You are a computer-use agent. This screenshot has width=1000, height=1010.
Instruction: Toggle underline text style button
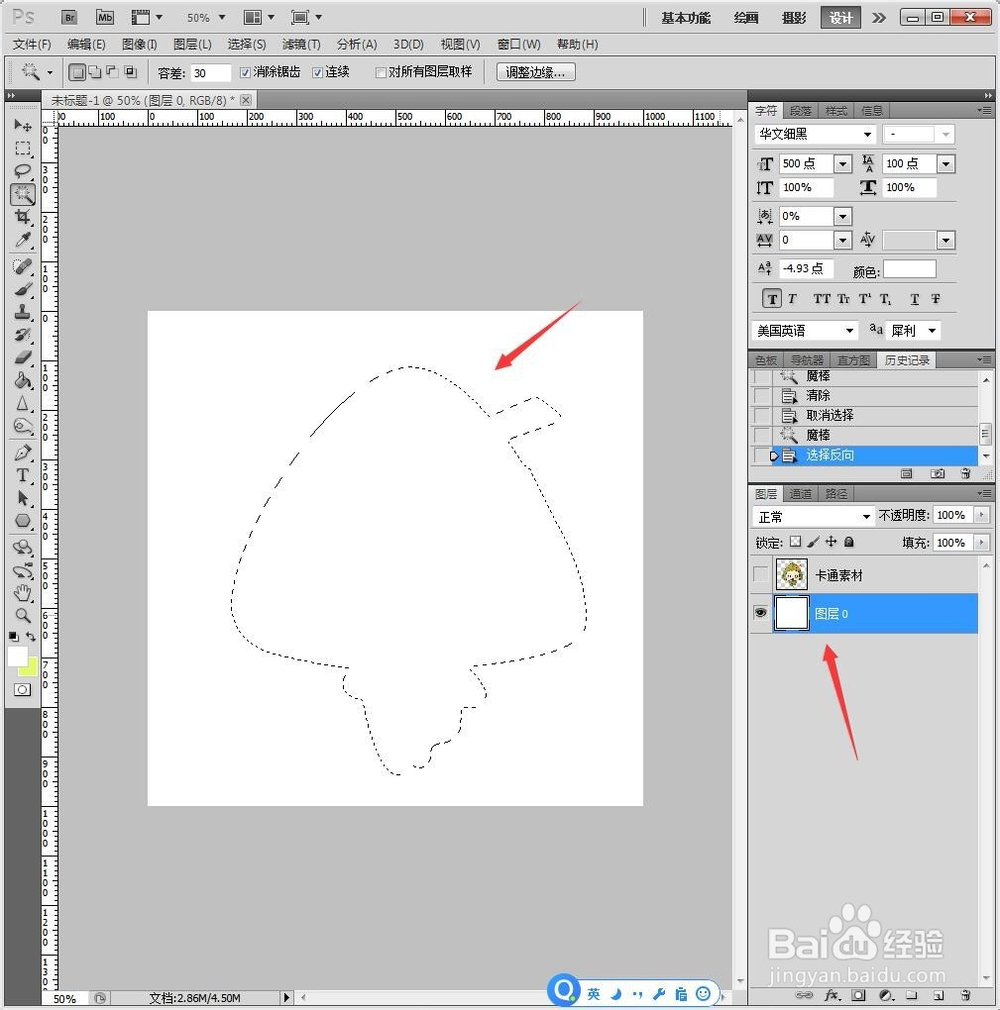tap(914, 299)
